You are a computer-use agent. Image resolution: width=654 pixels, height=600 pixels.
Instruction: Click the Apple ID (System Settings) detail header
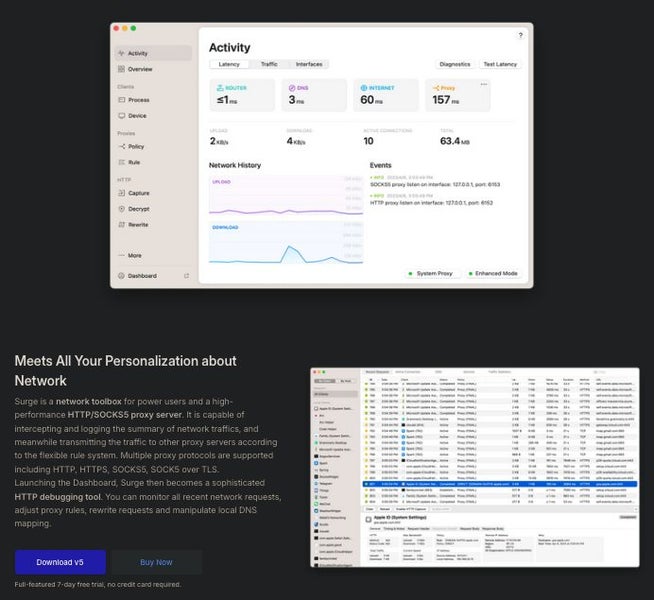click(x=400, y=517)
